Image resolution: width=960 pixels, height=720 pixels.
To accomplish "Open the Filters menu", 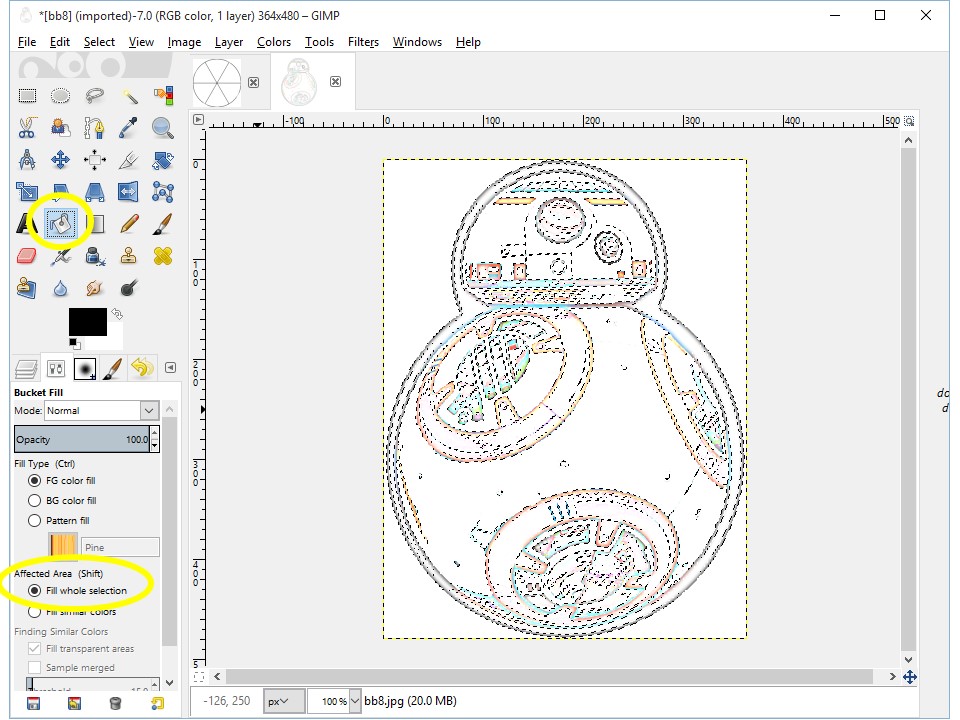I will [x=363, y=42].
